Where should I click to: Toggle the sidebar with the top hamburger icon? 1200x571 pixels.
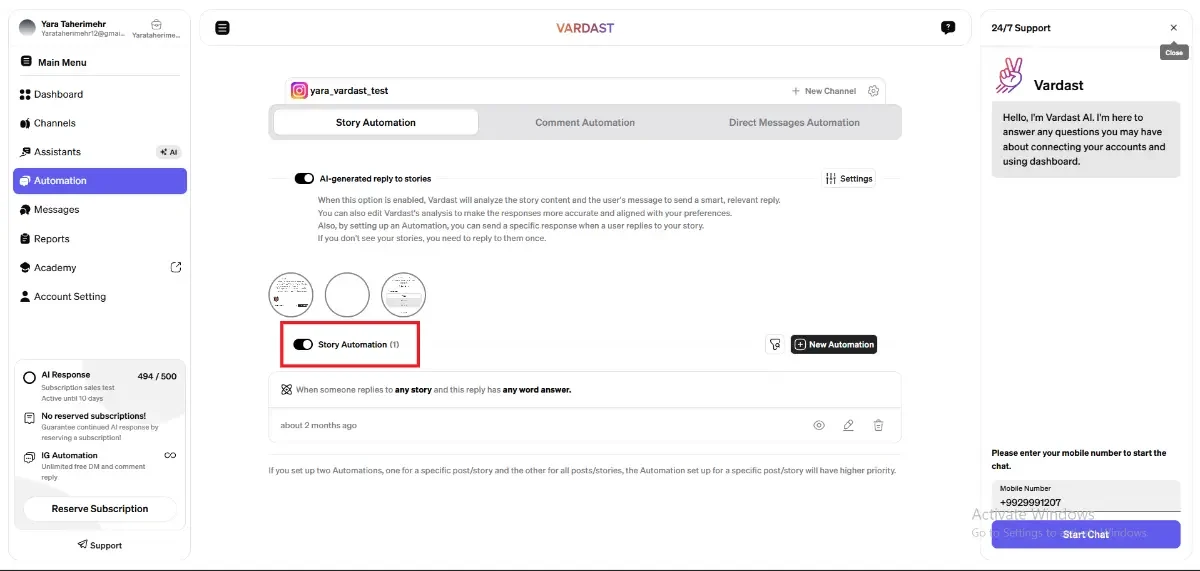tap(223, 28)
